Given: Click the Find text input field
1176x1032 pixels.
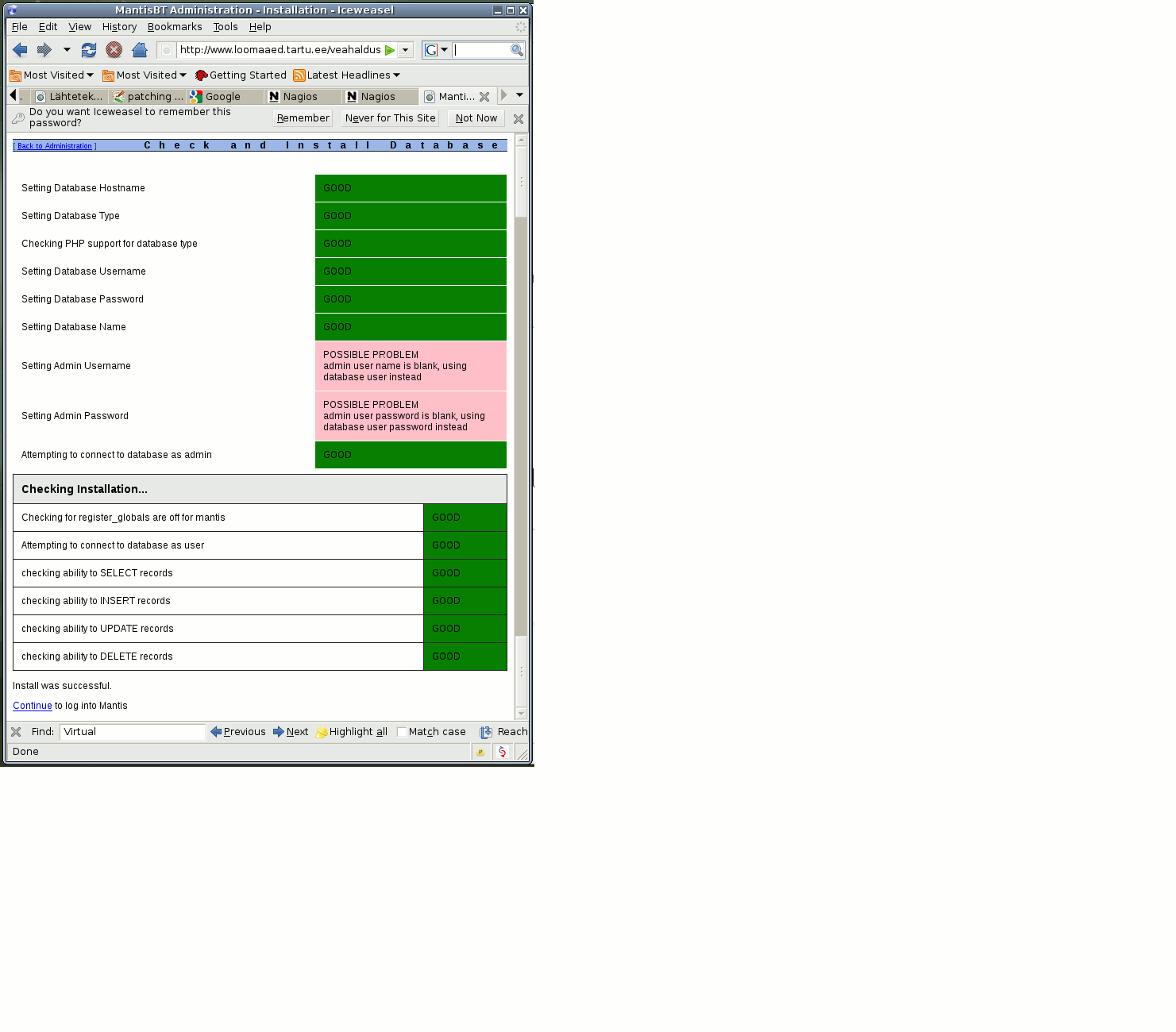Looking at the screenshot, I should (x=132, y=732).
